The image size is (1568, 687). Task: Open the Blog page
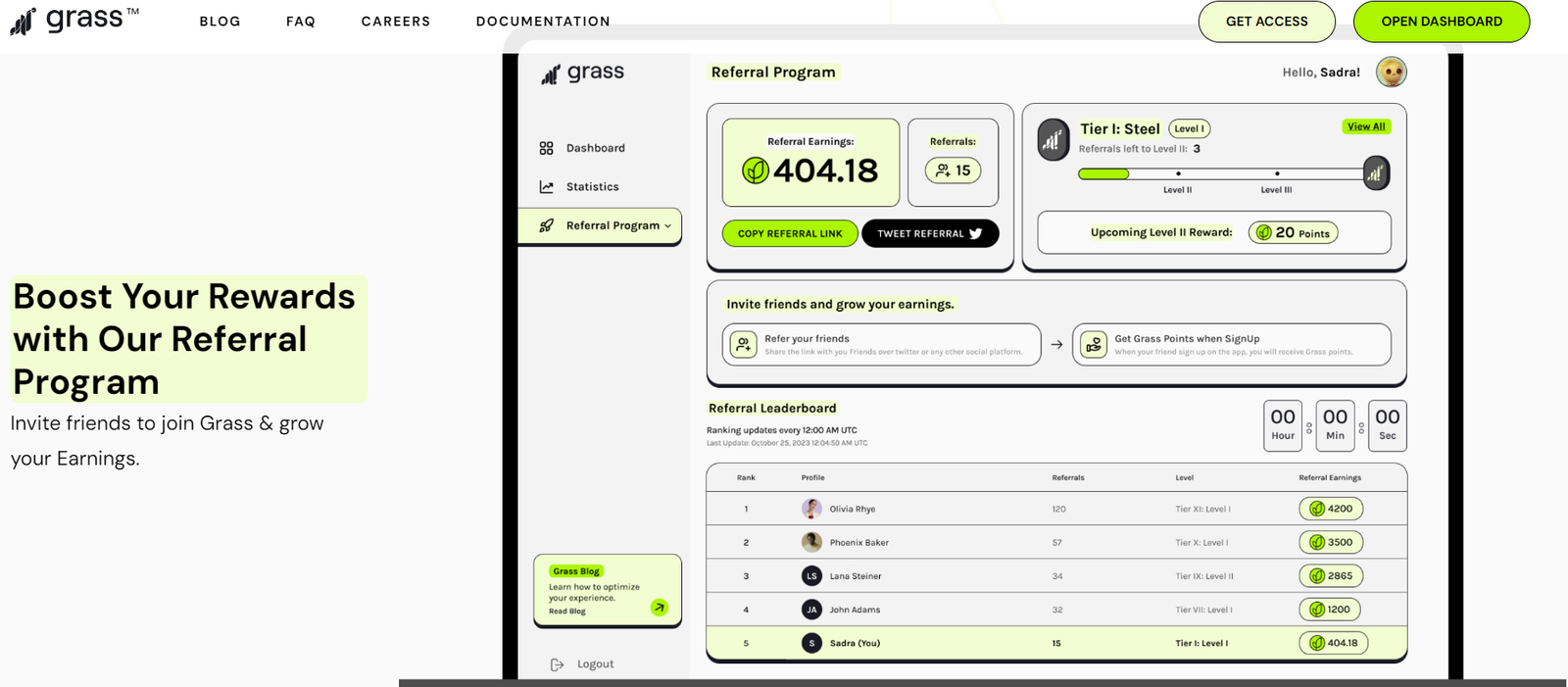[220, 22]
